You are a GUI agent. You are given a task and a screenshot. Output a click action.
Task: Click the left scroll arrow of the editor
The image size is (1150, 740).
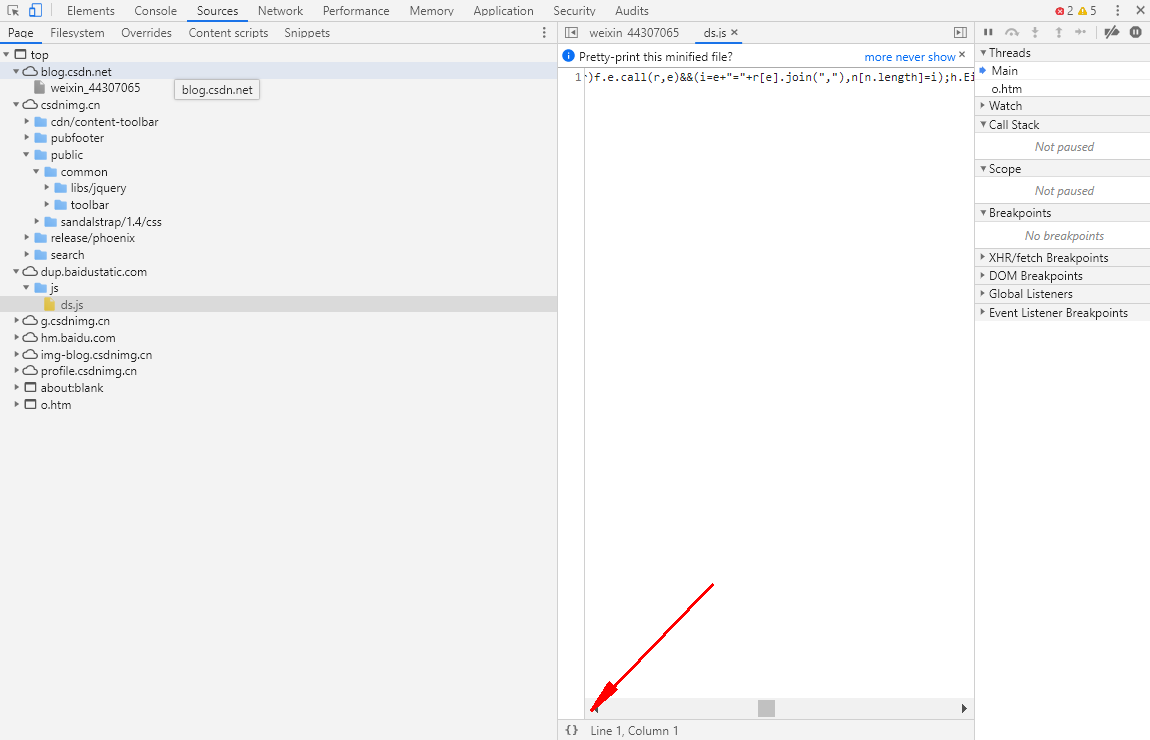click(594, 708)
